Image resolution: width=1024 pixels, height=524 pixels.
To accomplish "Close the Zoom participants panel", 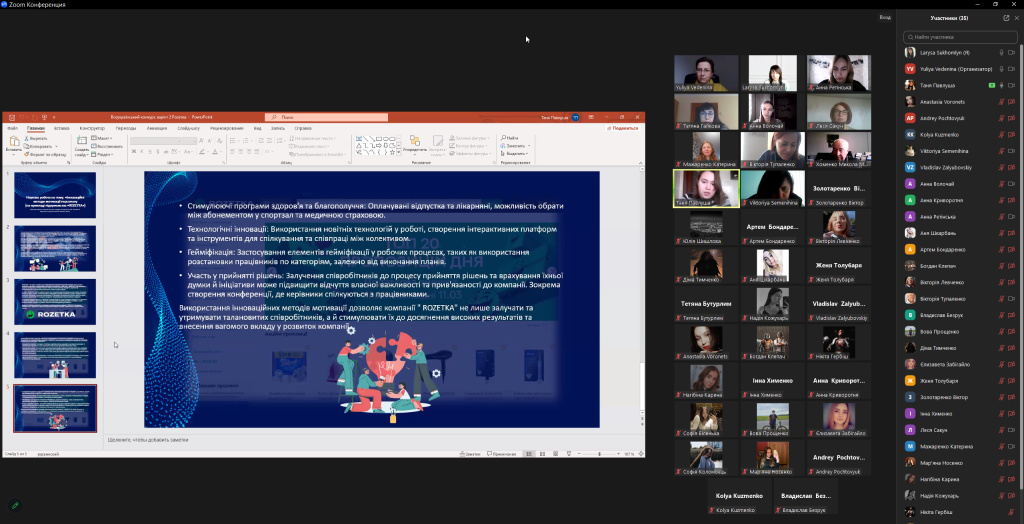I will click(x=1016, y=18).
